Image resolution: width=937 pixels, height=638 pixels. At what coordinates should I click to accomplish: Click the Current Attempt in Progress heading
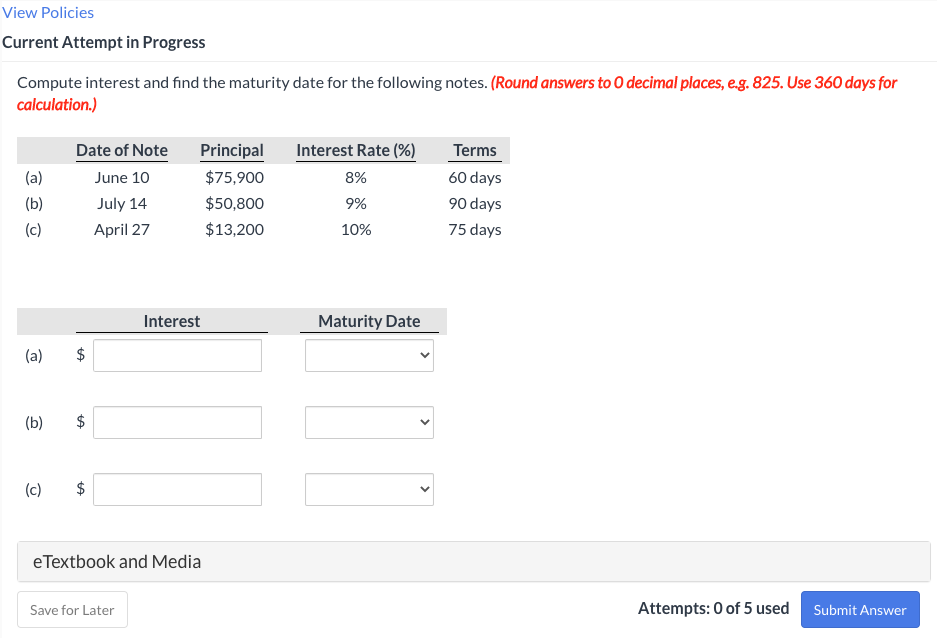104,42
